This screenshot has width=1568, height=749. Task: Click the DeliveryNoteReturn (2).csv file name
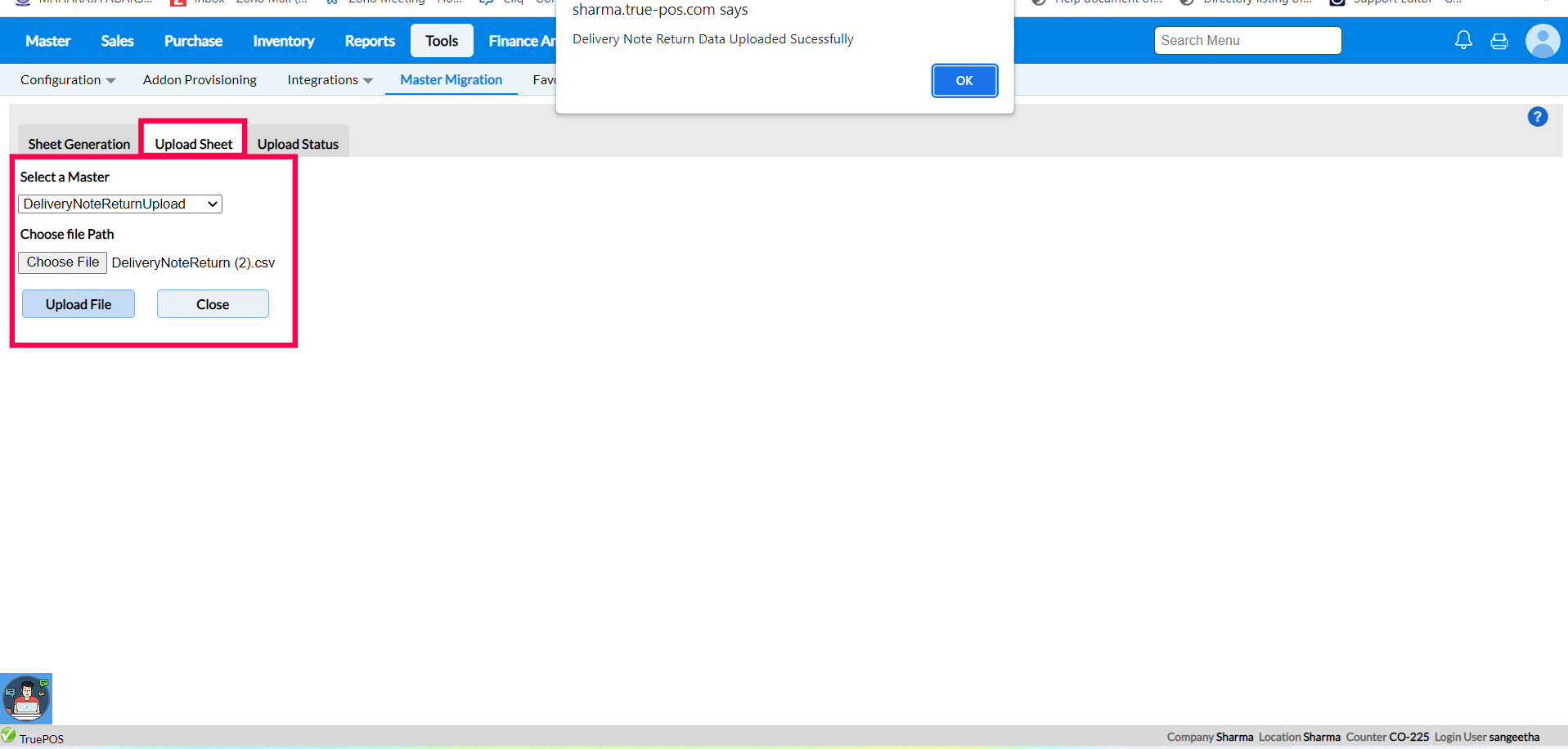193,263
